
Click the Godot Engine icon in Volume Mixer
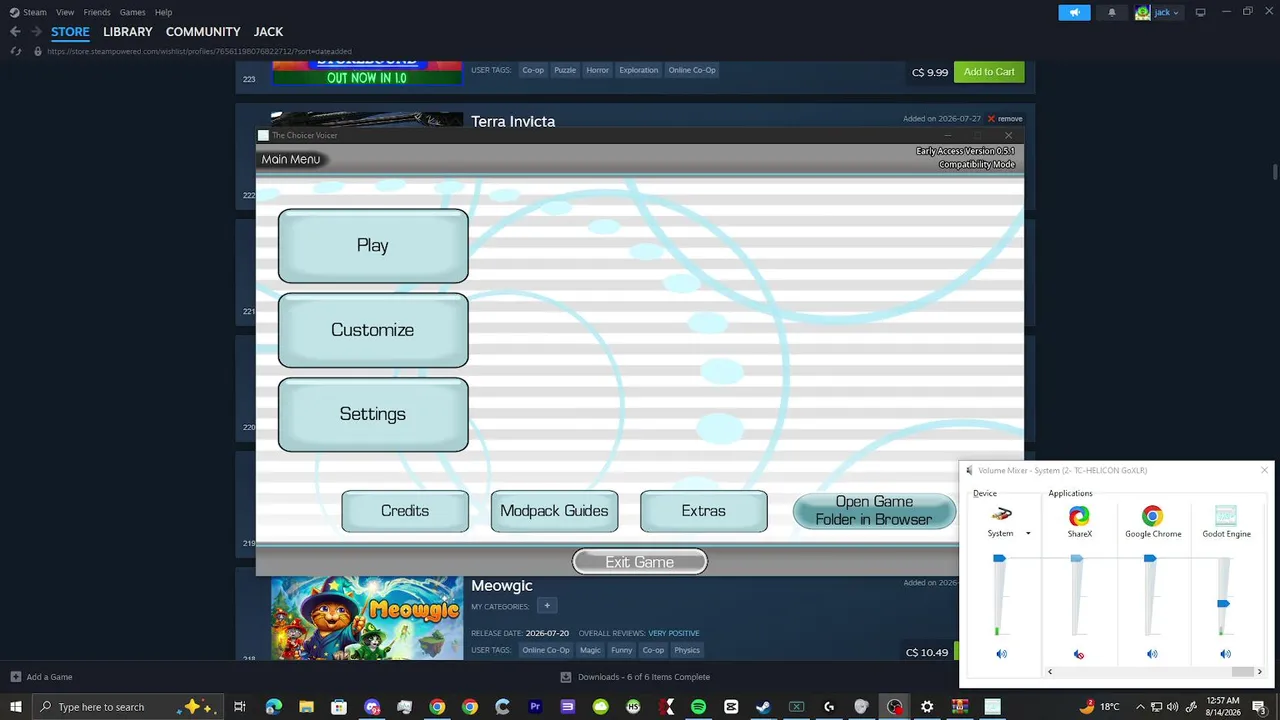click(x=1226, y=516)
